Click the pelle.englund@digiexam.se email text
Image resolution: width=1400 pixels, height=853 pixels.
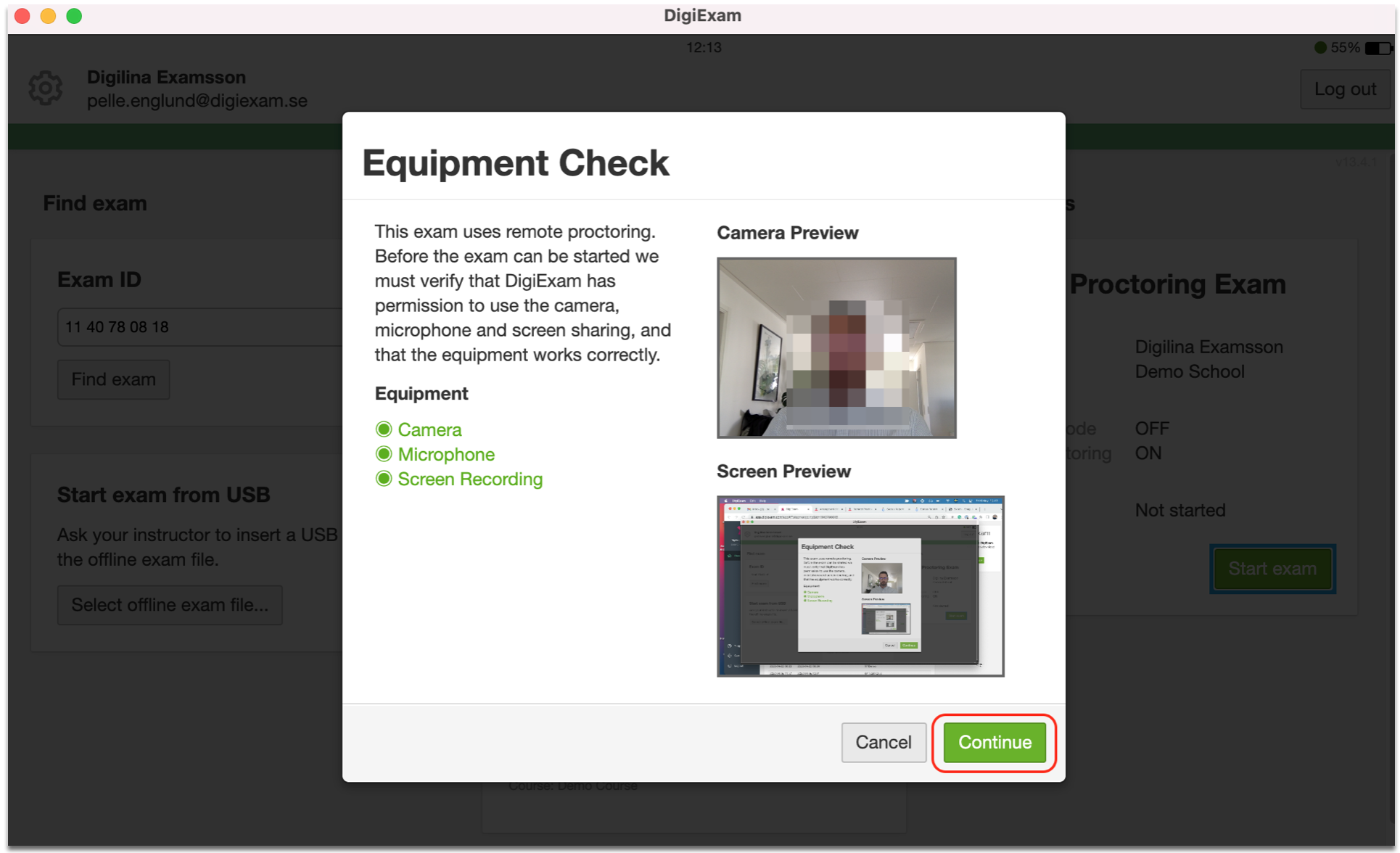197,101
